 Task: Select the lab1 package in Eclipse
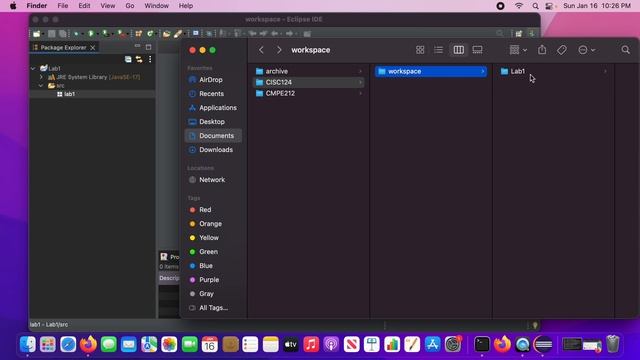click(x=66, y=94)
